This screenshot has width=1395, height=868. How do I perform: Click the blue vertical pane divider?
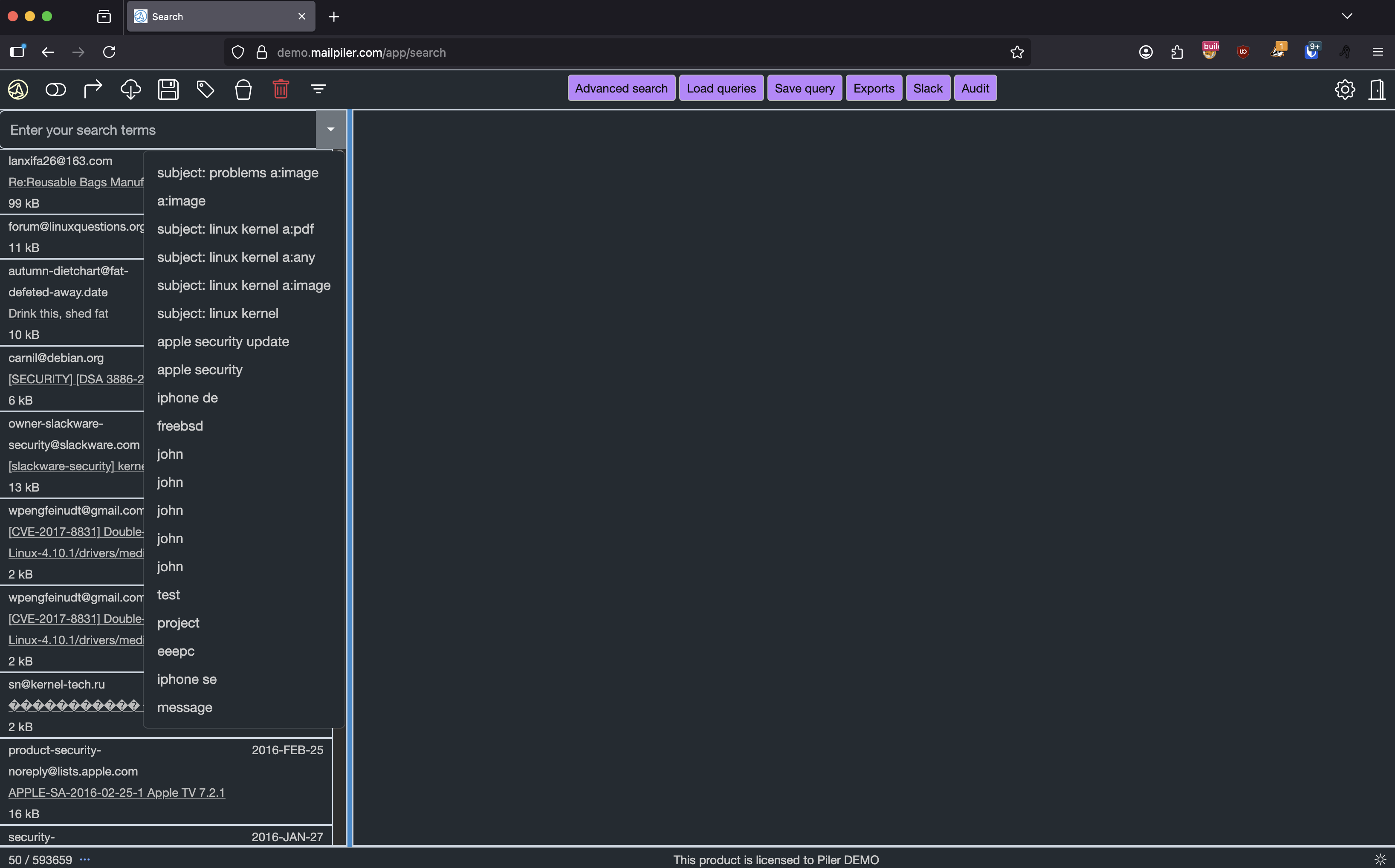[x=350, y=477]
